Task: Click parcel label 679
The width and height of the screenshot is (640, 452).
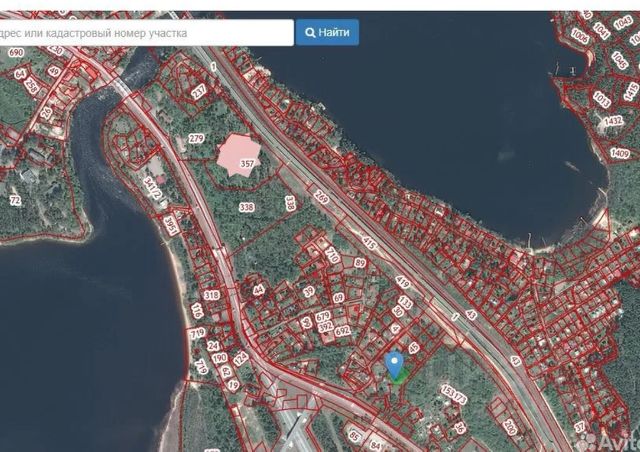Action: tap(322, 316)
